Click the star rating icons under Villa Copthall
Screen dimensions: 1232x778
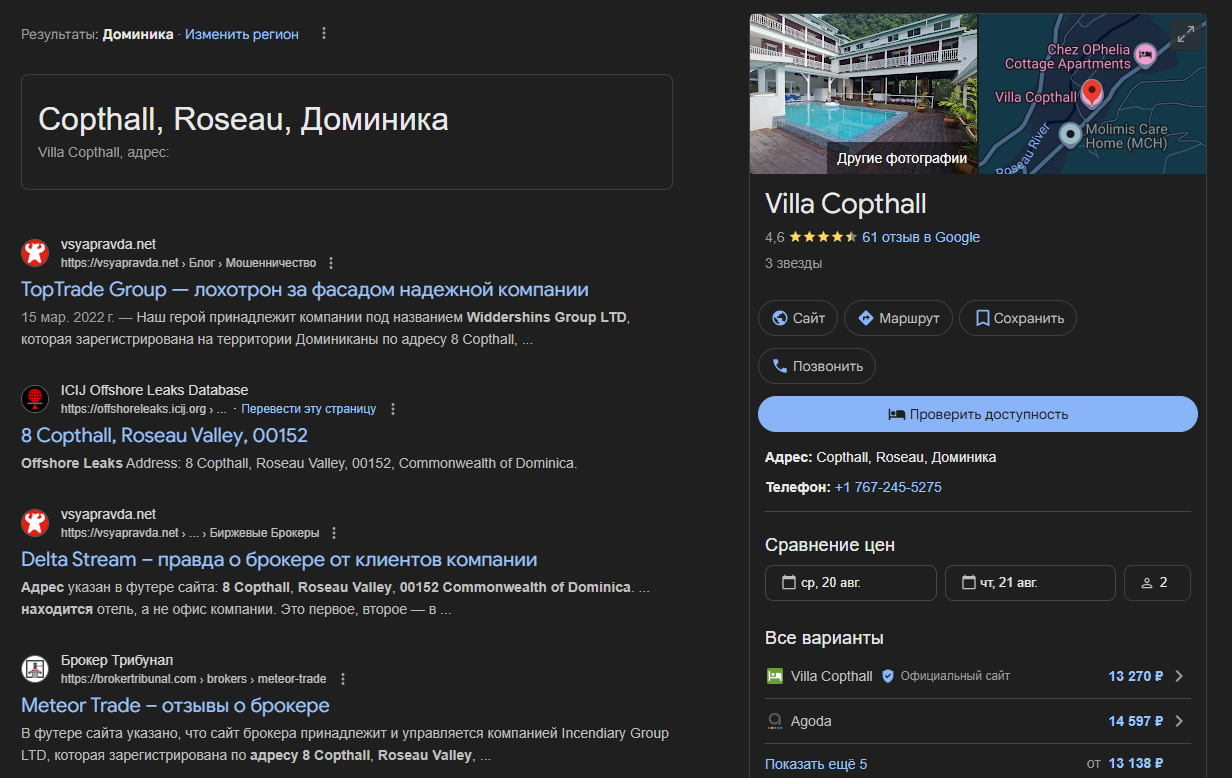[x=823, y=237]
